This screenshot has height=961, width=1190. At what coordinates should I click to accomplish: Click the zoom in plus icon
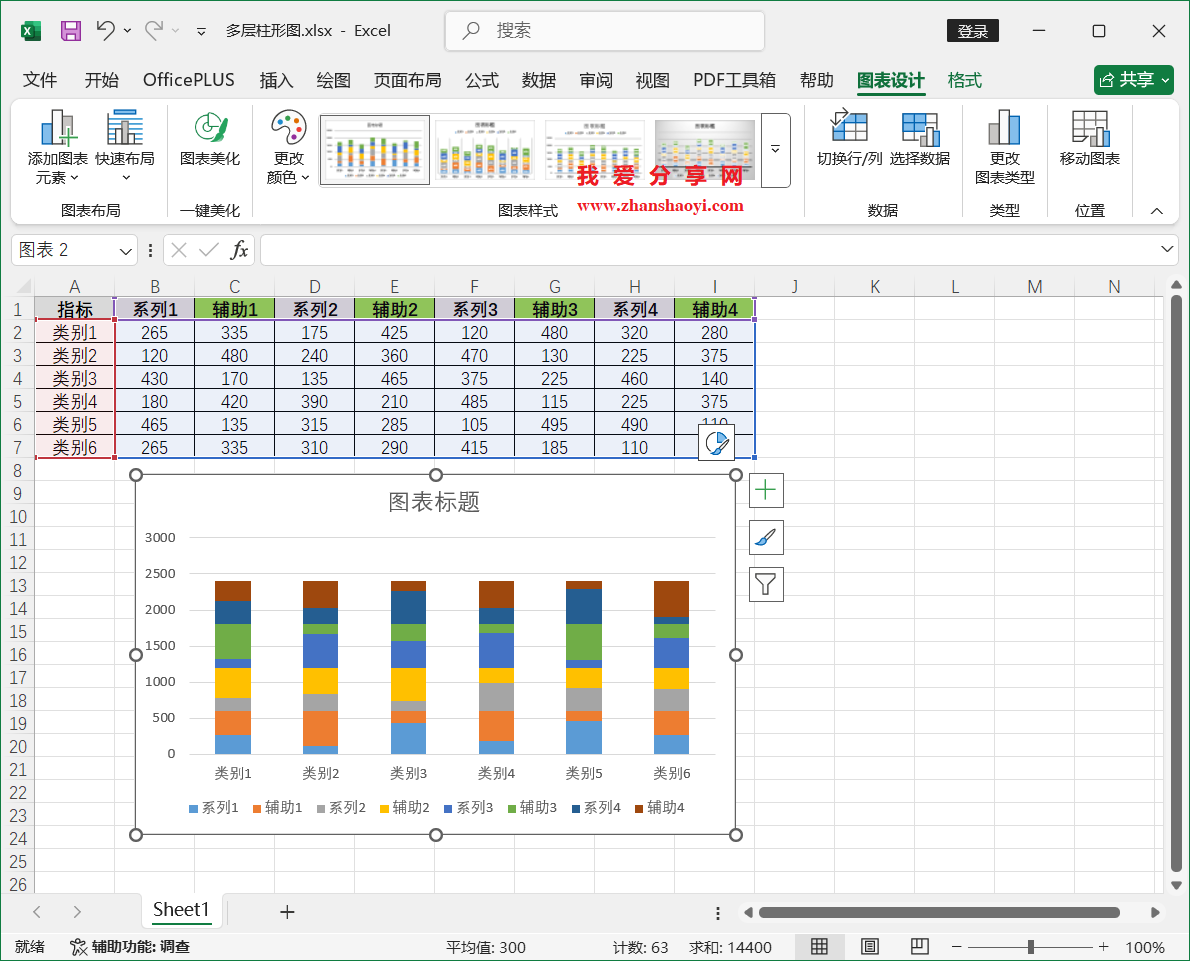tap(1103, 947)
